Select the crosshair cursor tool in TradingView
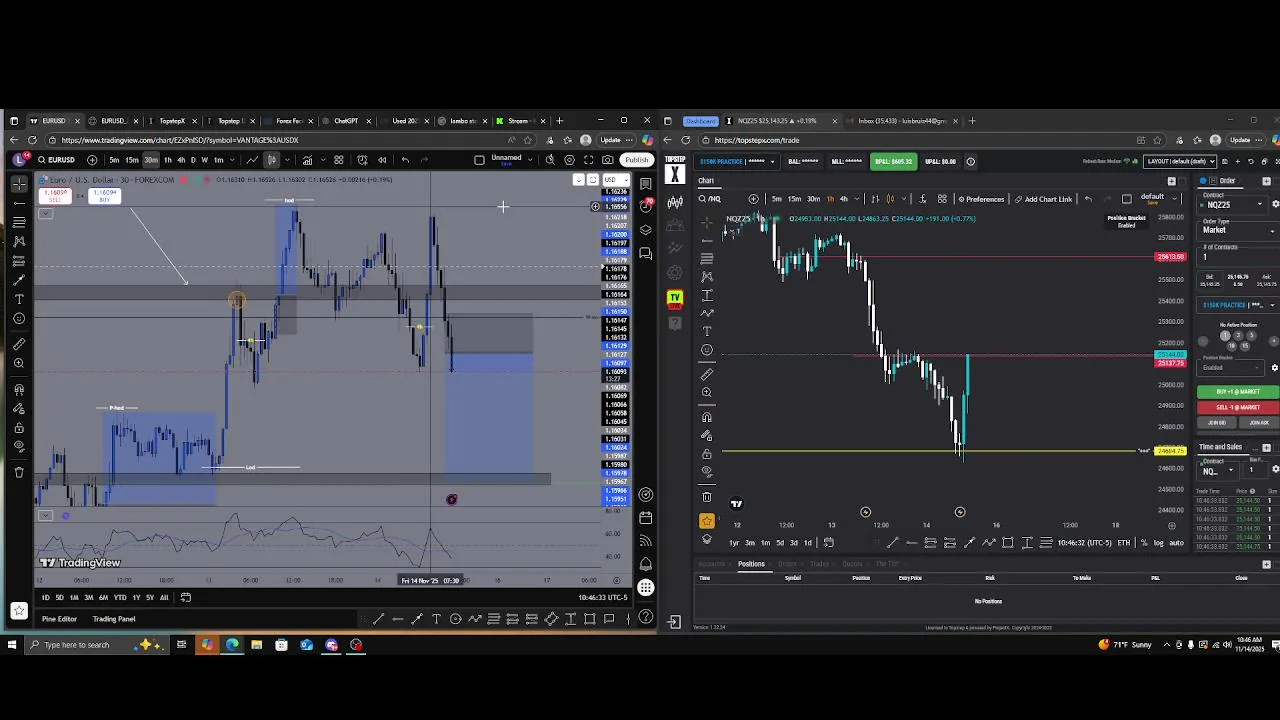 click(19, 183)
